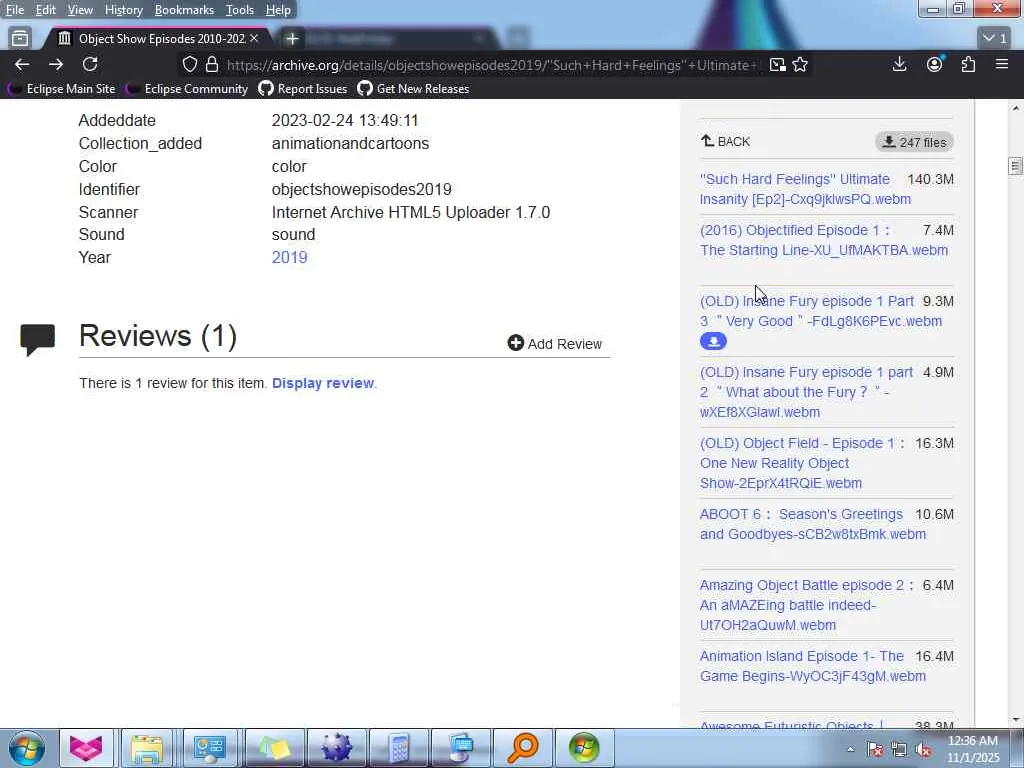Click the muted volume tray icon

tap(924, 750)
